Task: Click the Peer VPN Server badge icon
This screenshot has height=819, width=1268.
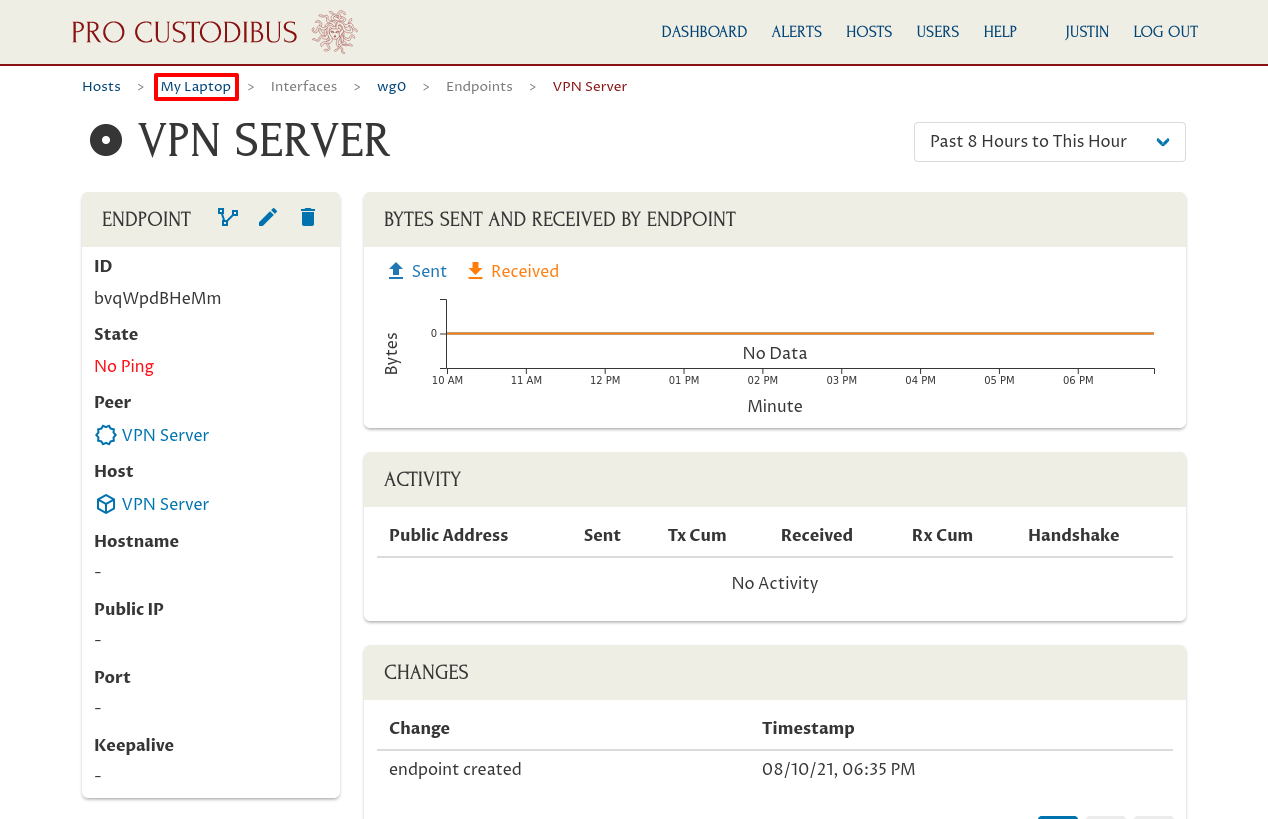Action: (105, 435)
